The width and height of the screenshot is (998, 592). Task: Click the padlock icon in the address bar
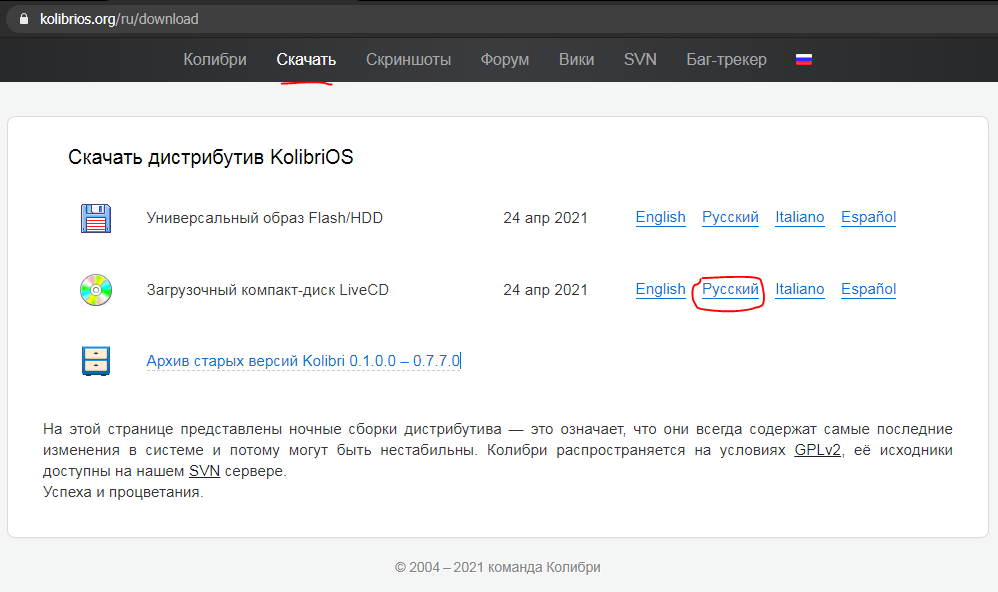[x=26, y=18]
